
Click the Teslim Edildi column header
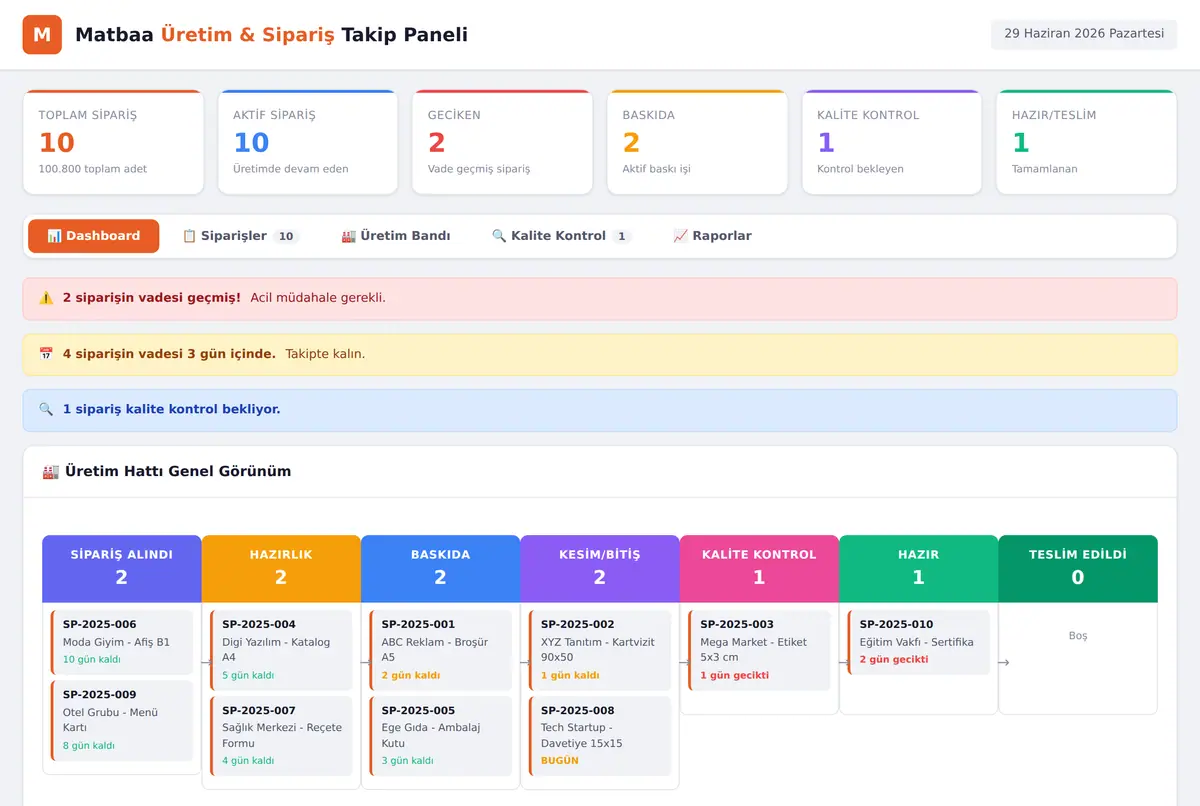(1078, 568)
